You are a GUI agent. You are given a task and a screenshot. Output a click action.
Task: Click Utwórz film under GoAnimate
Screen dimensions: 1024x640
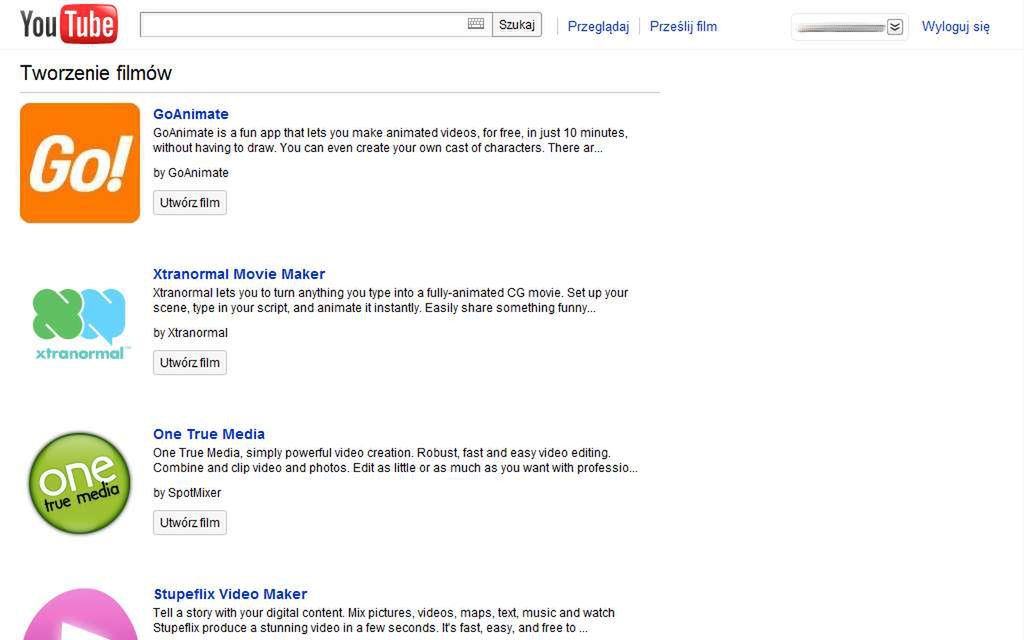coord(189,202)
